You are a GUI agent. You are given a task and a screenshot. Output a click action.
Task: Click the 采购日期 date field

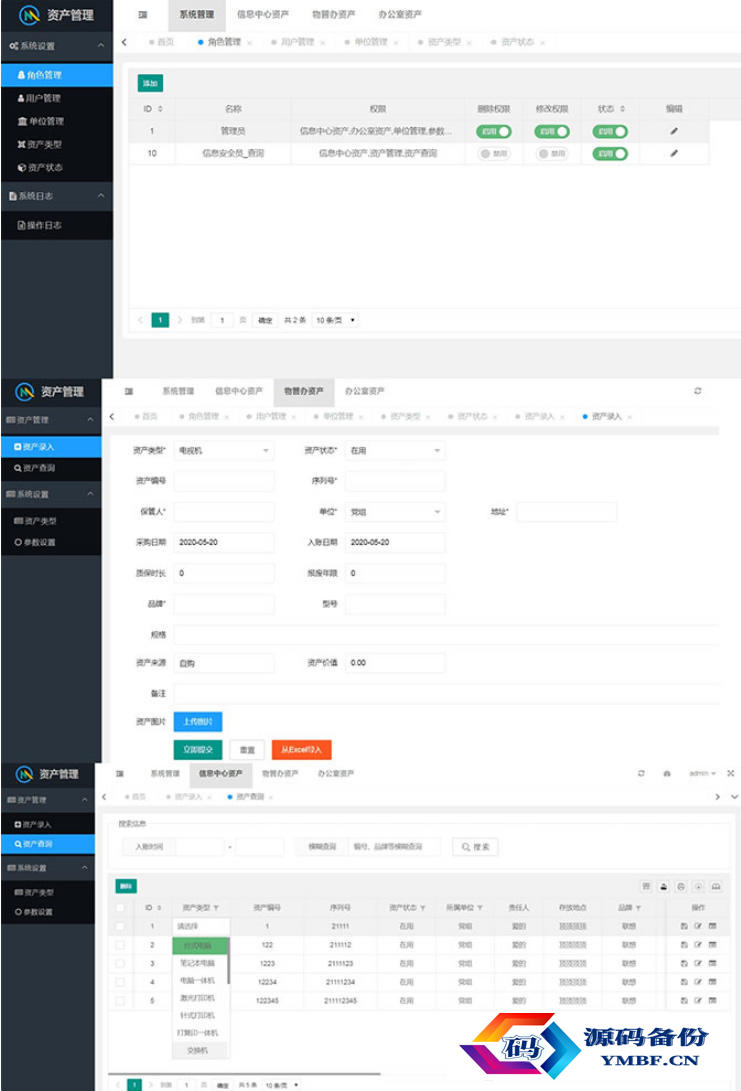pyautogui.click(x=223, y=542)
